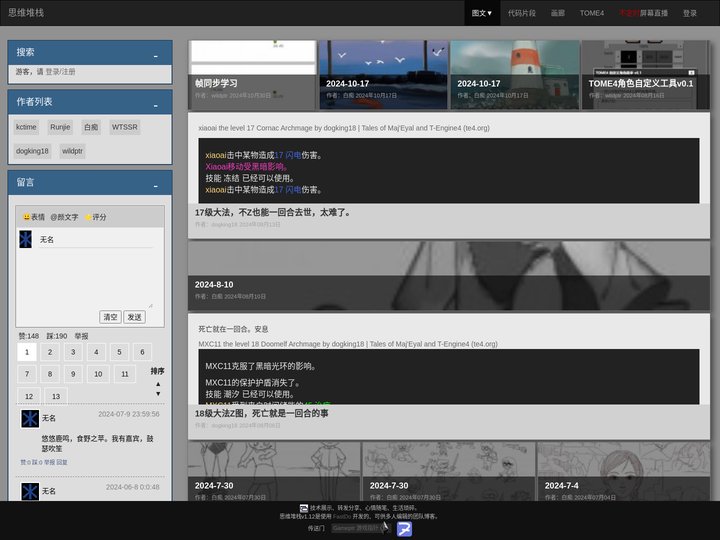
Task: Open the 2024-7-4 portrait card
Action: point(624,472)
